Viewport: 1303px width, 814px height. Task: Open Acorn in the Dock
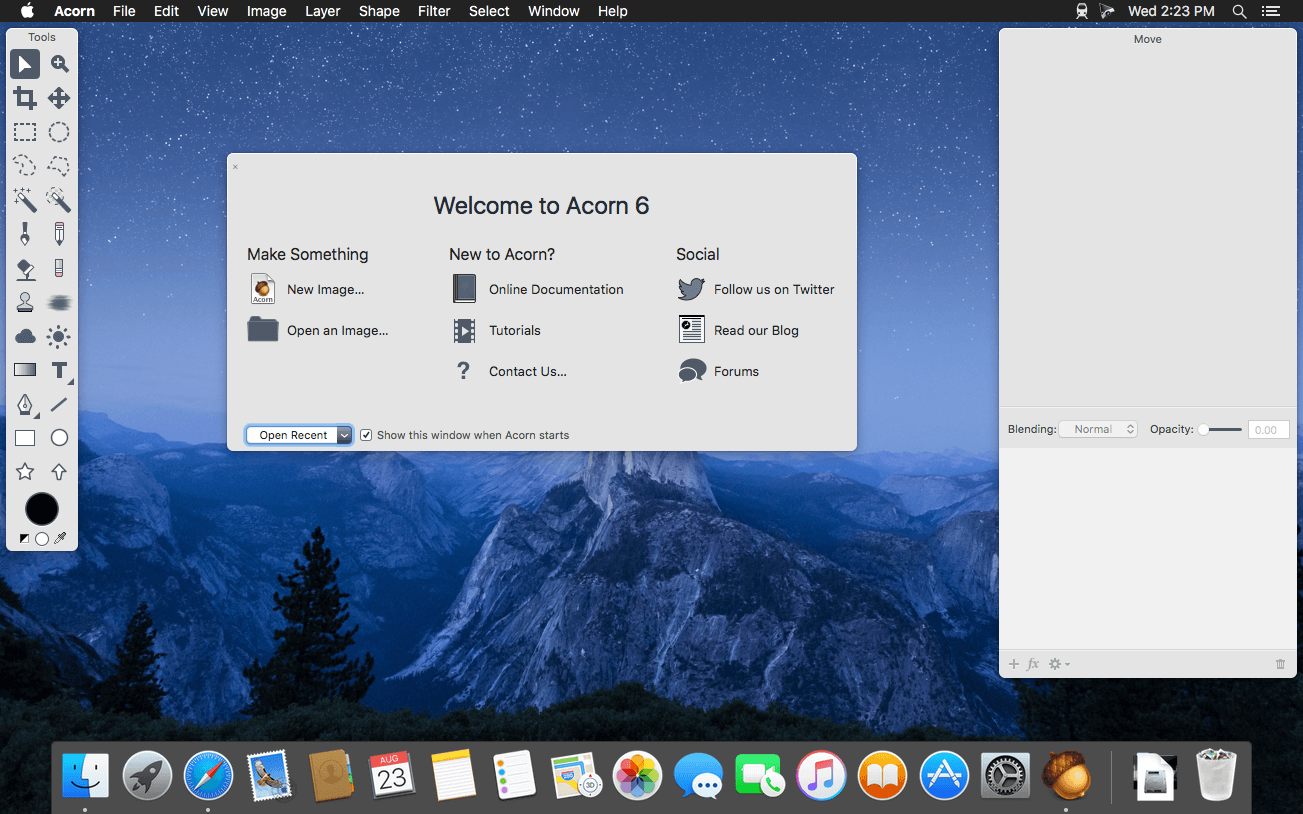coord(1066,775)
